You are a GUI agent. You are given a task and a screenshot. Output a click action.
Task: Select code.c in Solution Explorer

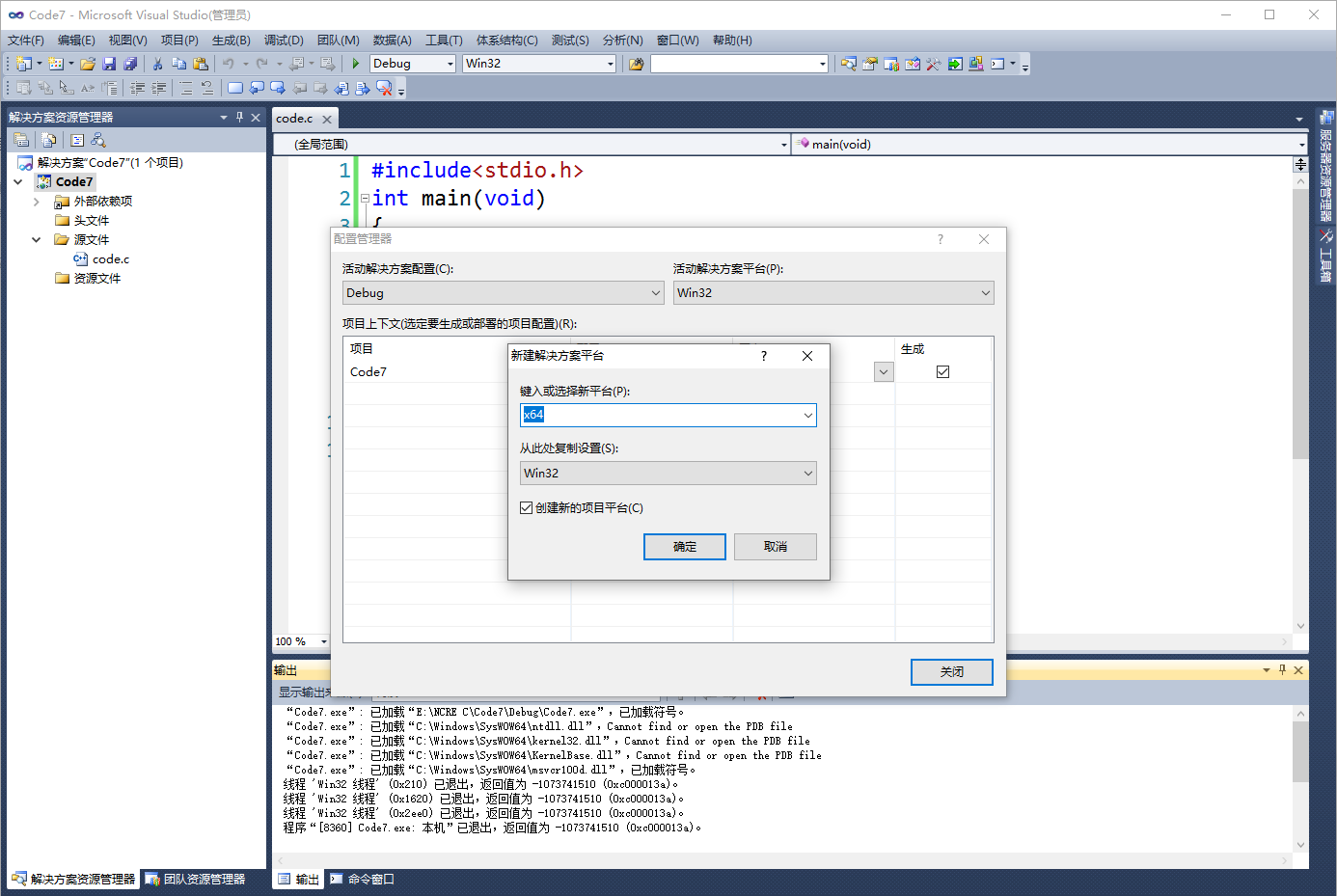click(x=101, y=258)
